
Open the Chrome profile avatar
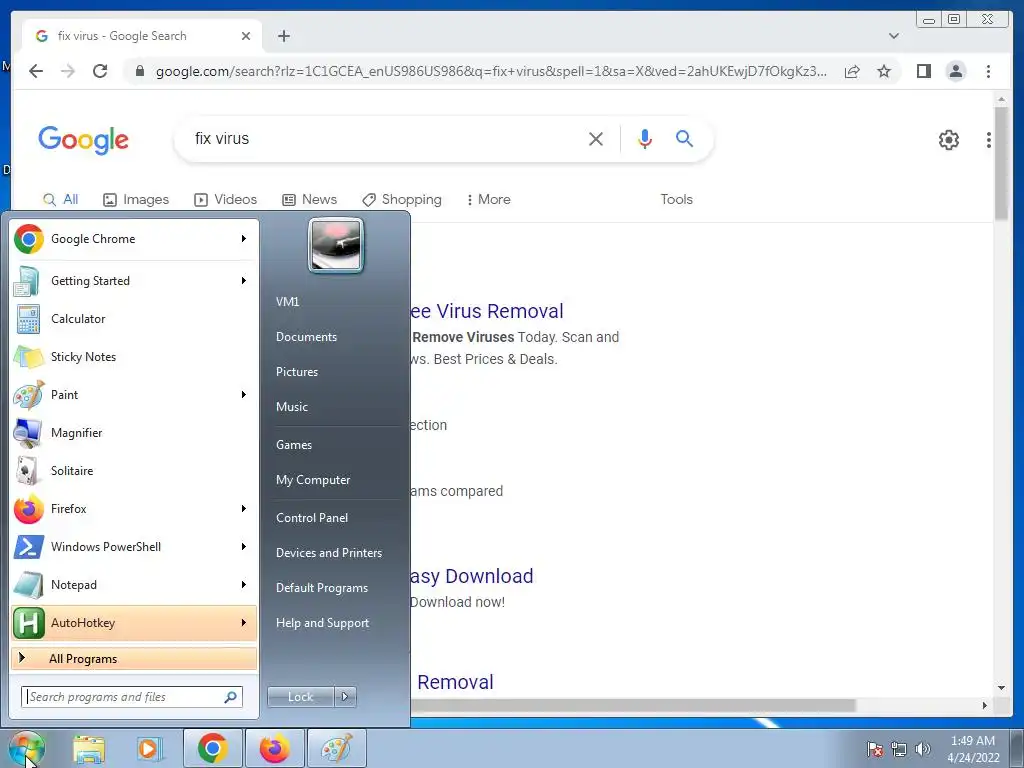(x=956, y=71)
